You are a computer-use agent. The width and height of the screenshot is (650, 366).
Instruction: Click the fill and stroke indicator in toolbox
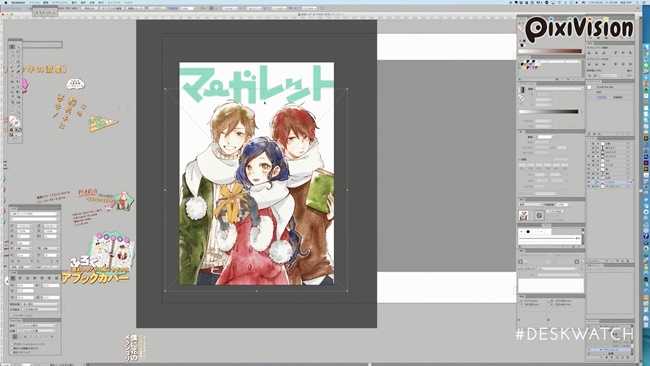pos(13,121)
